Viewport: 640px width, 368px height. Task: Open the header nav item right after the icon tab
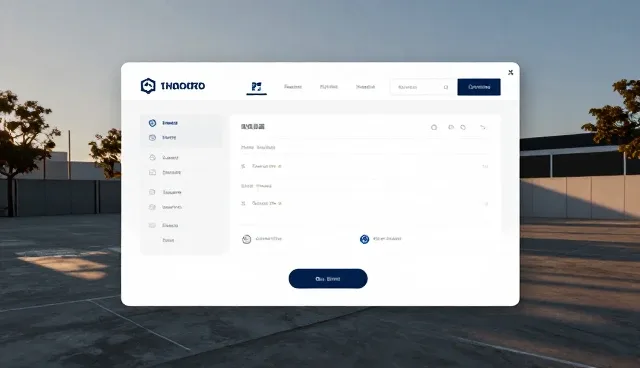(293, 87)
